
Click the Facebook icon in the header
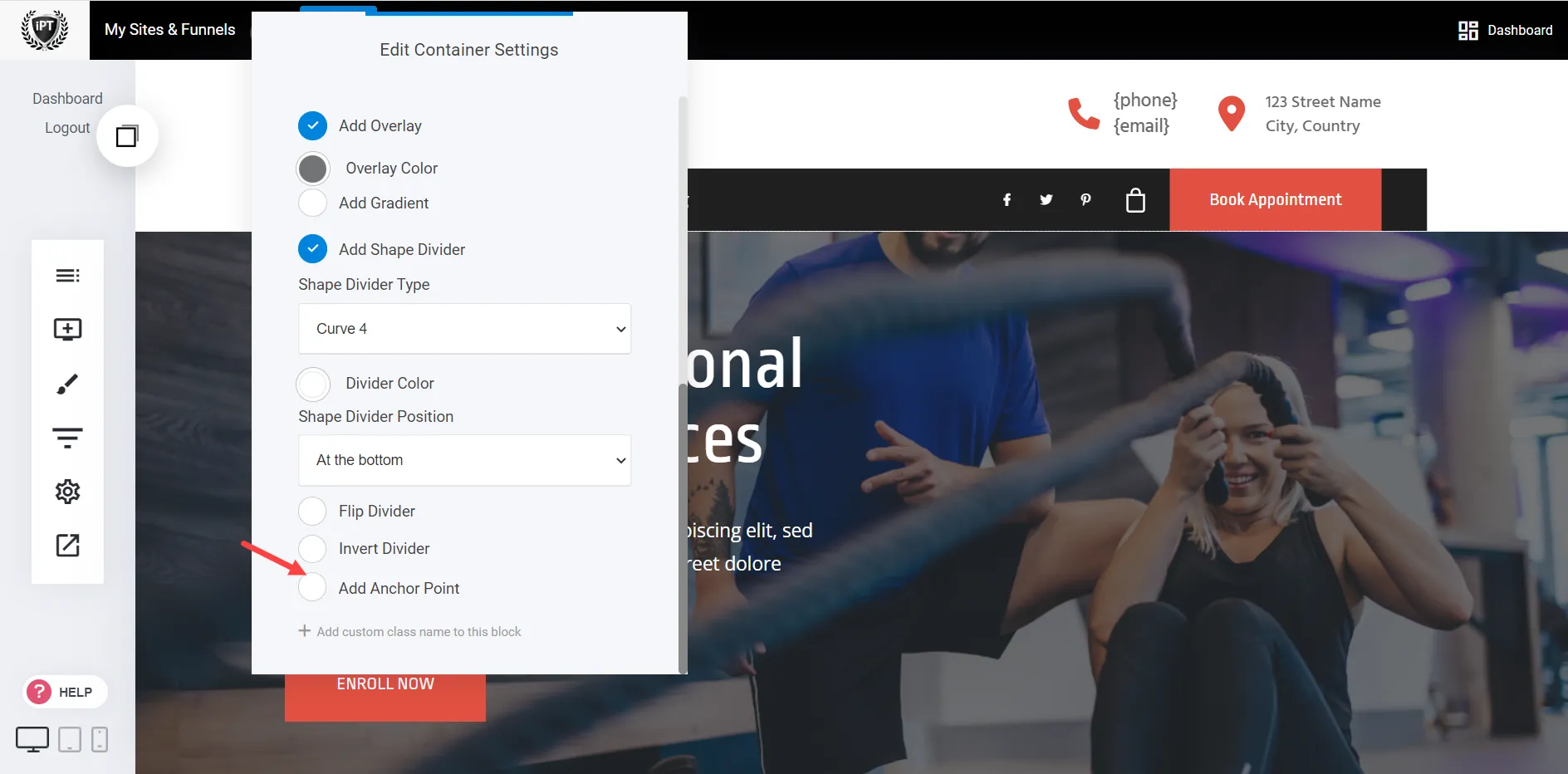pos(1007,199)
